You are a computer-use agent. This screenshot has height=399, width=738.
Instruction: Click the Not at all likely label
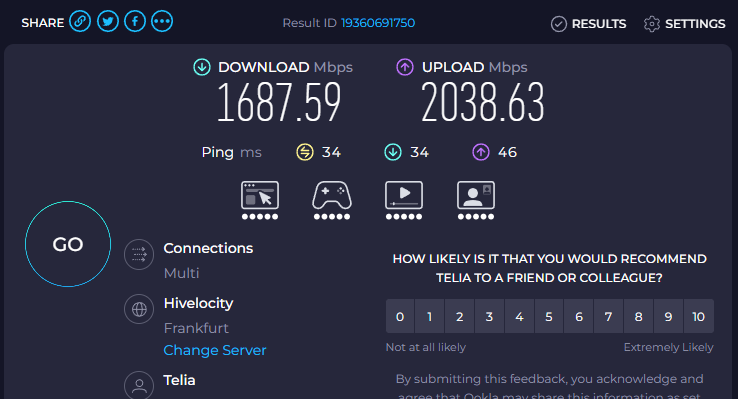tap(425, 347)
